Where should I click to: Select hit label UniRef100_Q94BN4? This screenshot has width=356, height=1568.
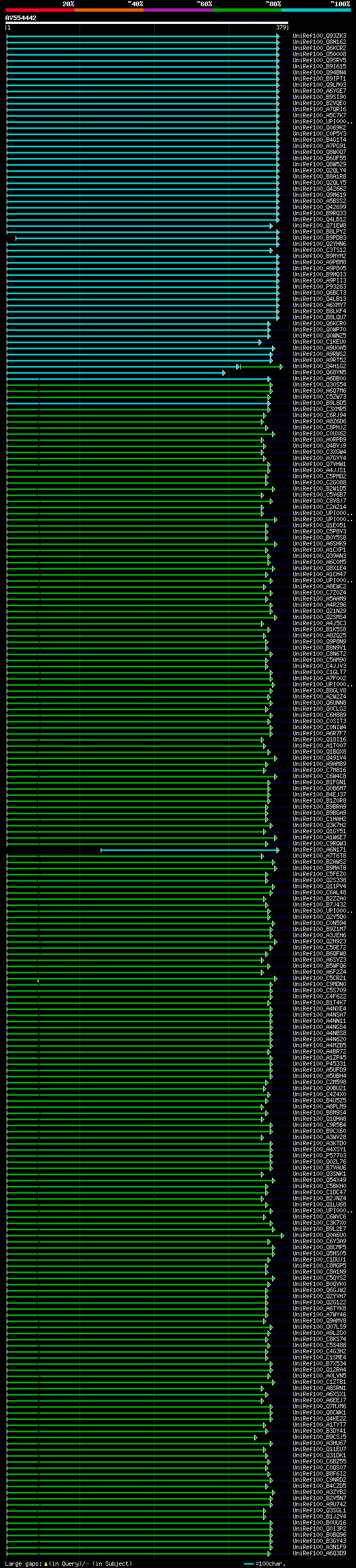point(319,72)
